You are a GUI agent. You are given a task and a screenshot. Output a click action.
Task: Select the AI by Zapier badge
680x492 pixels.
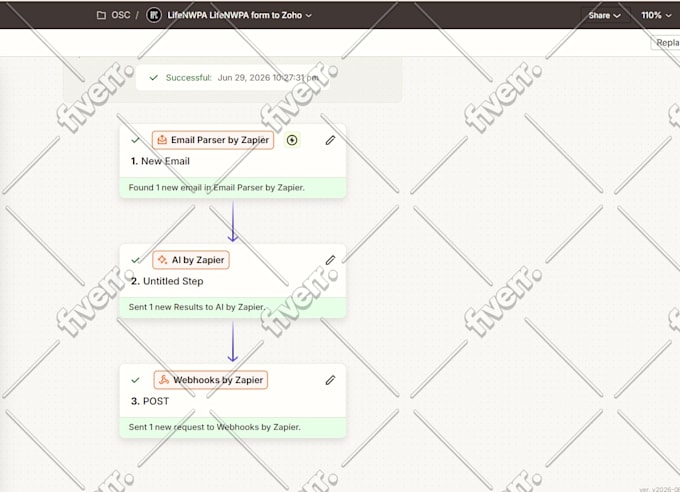[191, 260]
